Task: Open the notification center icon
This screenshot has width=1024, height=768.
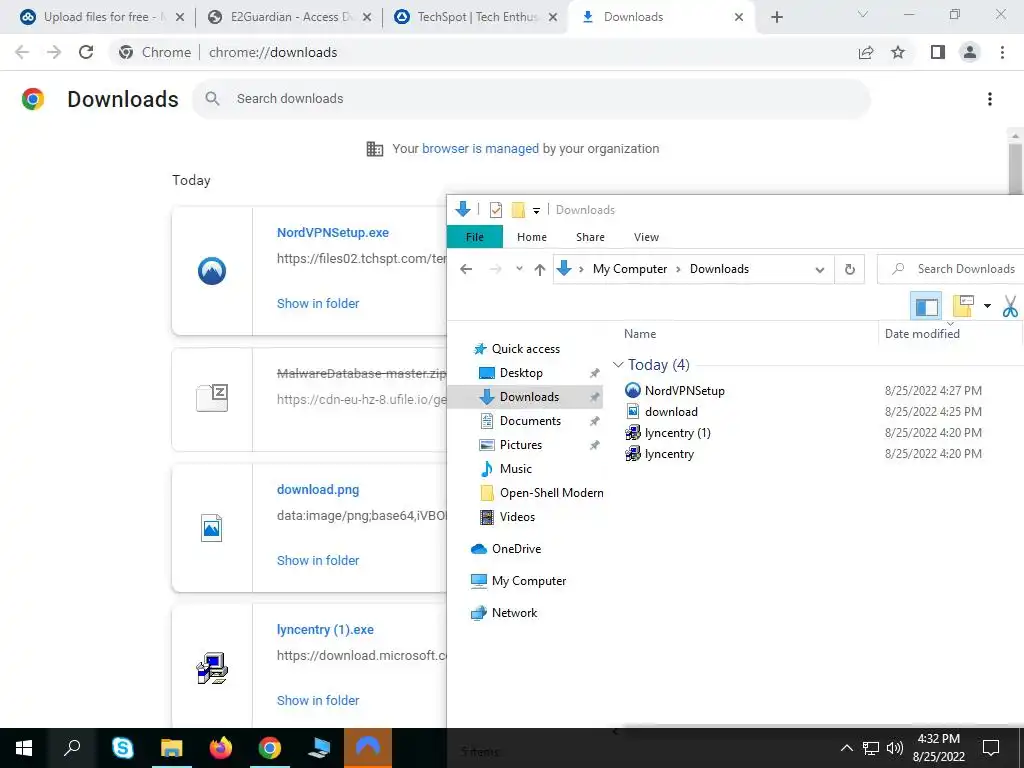Action: tap(991, 748)
